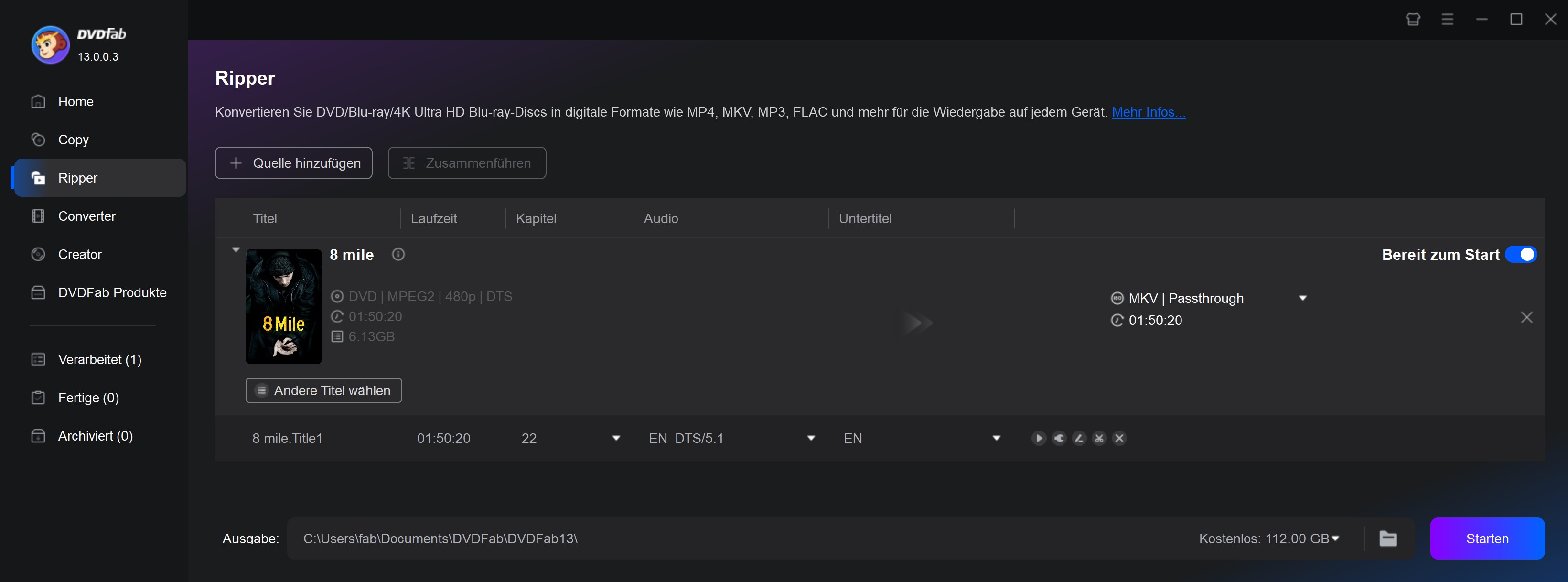Open advanced settings wrench icon for Title1
Screen dimensions: 1568x582
click(x=1059, y=438)
